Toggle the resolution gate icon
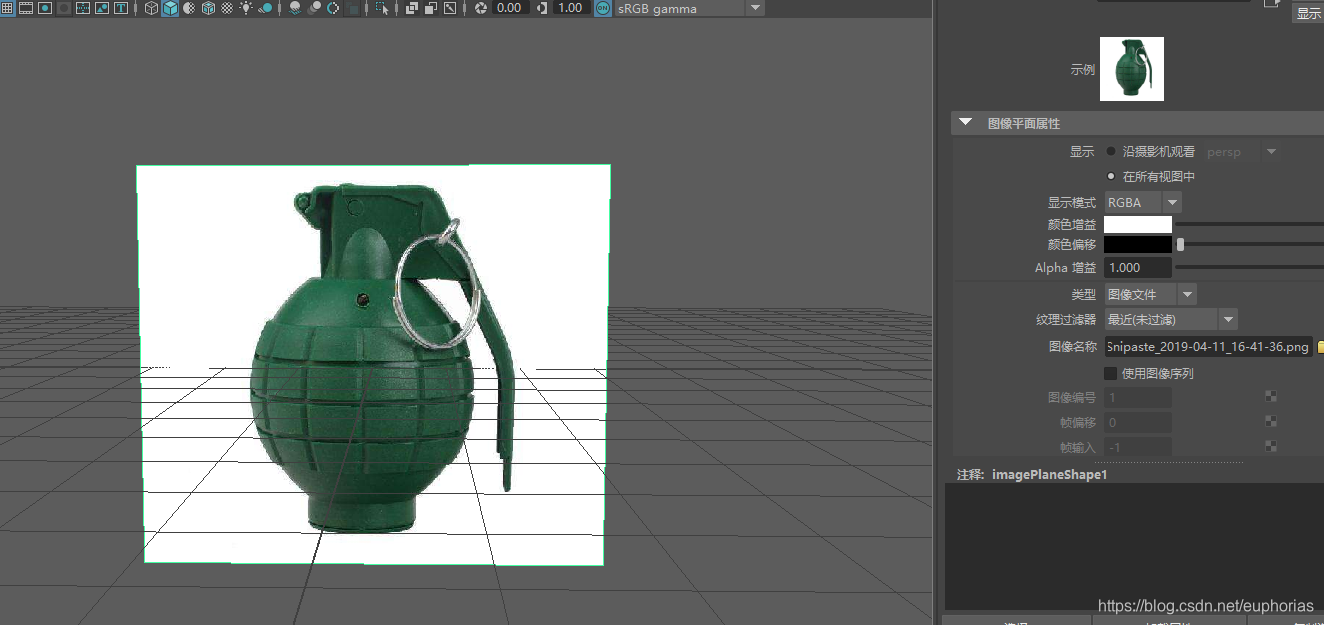This screenshot has width=1324, height=625. point(45,8)
